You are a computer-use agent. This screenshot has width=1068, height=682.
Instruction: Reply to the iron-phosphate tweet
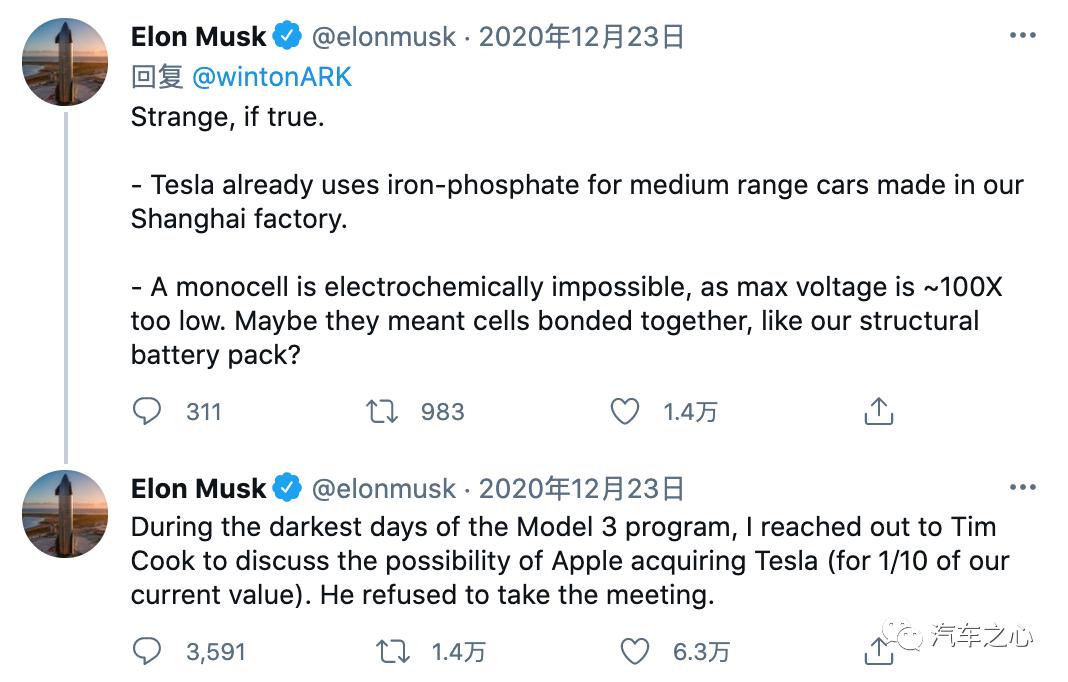pyautogui.click(x=147, y=411)
